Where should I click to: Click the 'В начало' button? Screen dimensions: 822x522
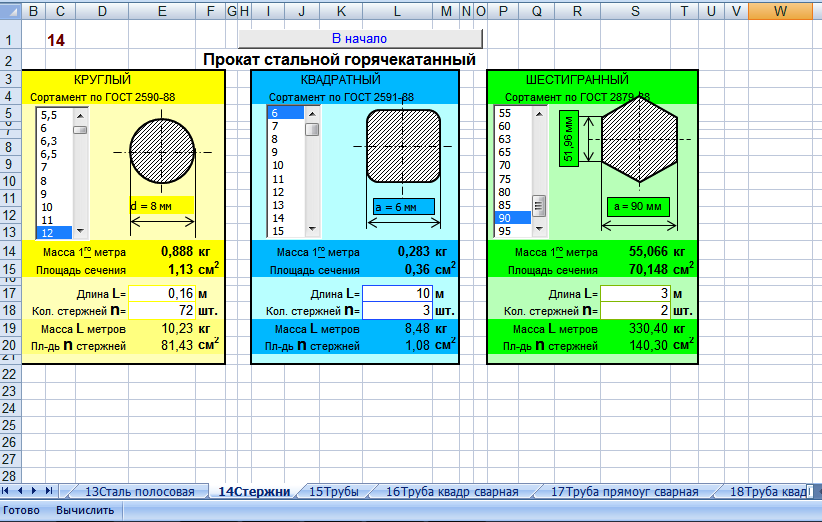point(360,38)
